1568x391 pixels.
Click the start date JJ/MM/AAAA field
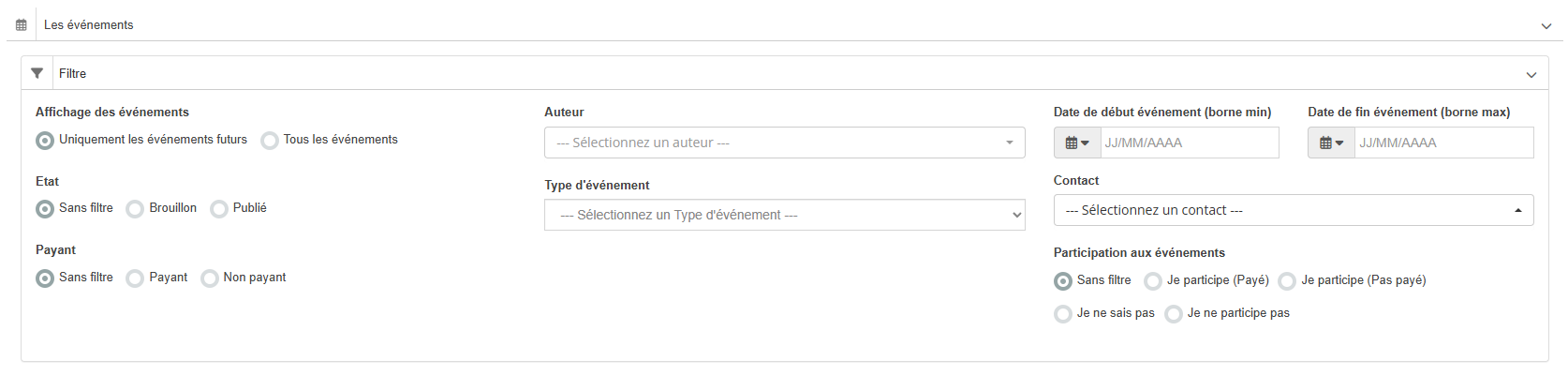click(x=1189, y=143)
